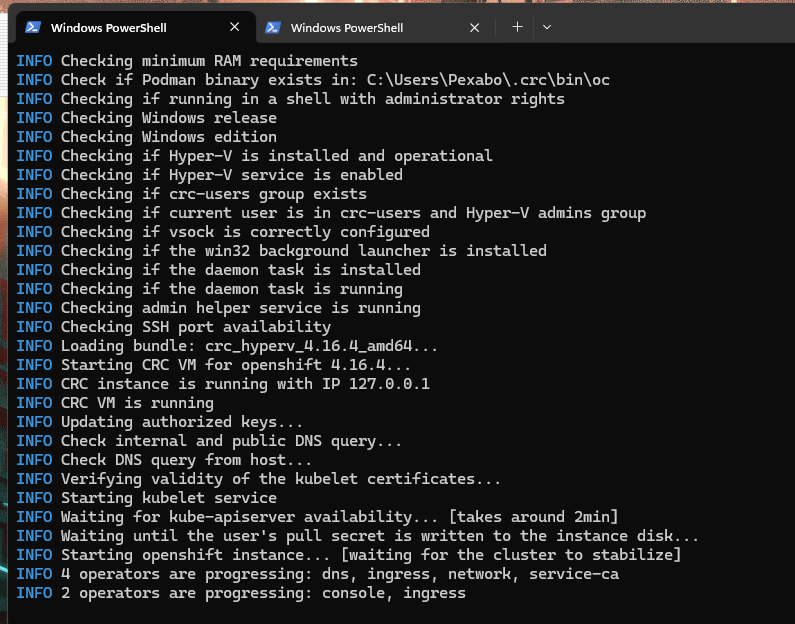The width and height of the screenshot is (795, 624).
Task: Click the line 'Check if Podman binary exists in'
Action: coord(313,80)
